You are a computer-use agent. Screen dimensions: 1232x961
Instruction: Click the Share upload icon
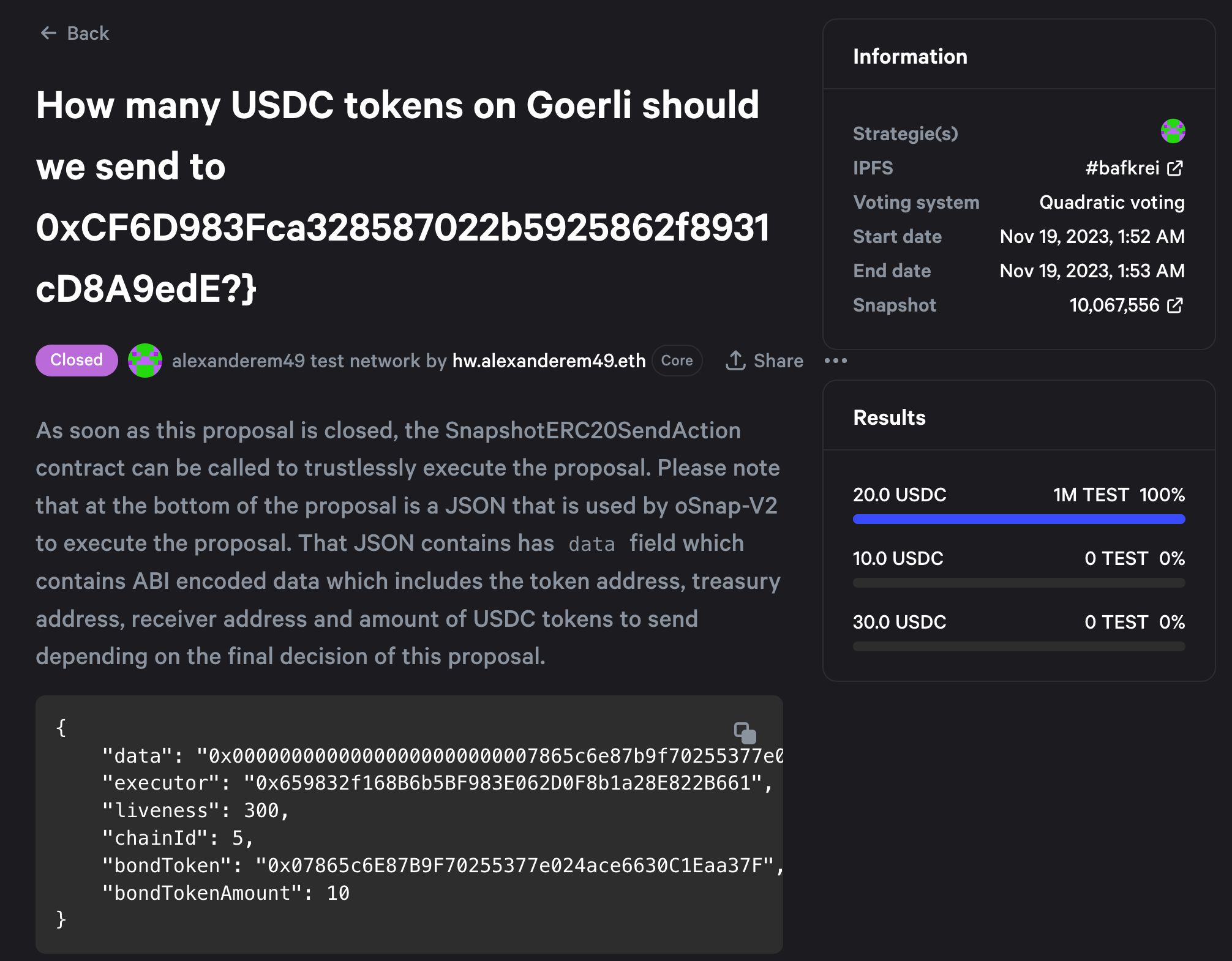pyautogui.click(x=735, y=361)
